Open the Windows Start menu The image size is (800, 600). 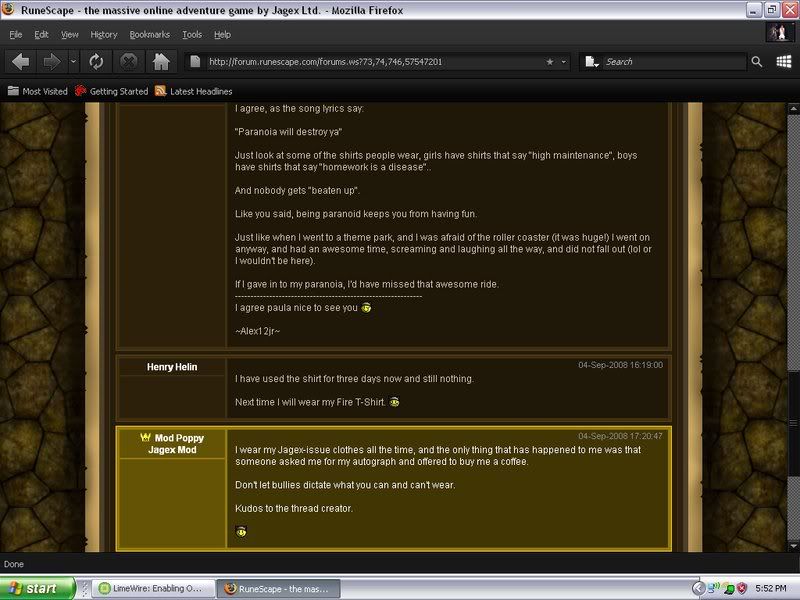(37, 588)
